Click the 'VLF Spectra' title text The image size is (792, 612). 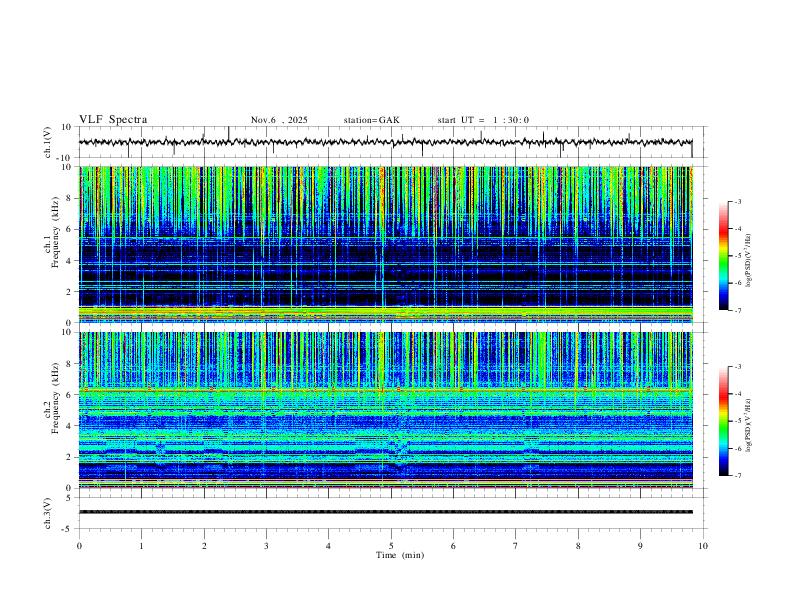[113, 120]
